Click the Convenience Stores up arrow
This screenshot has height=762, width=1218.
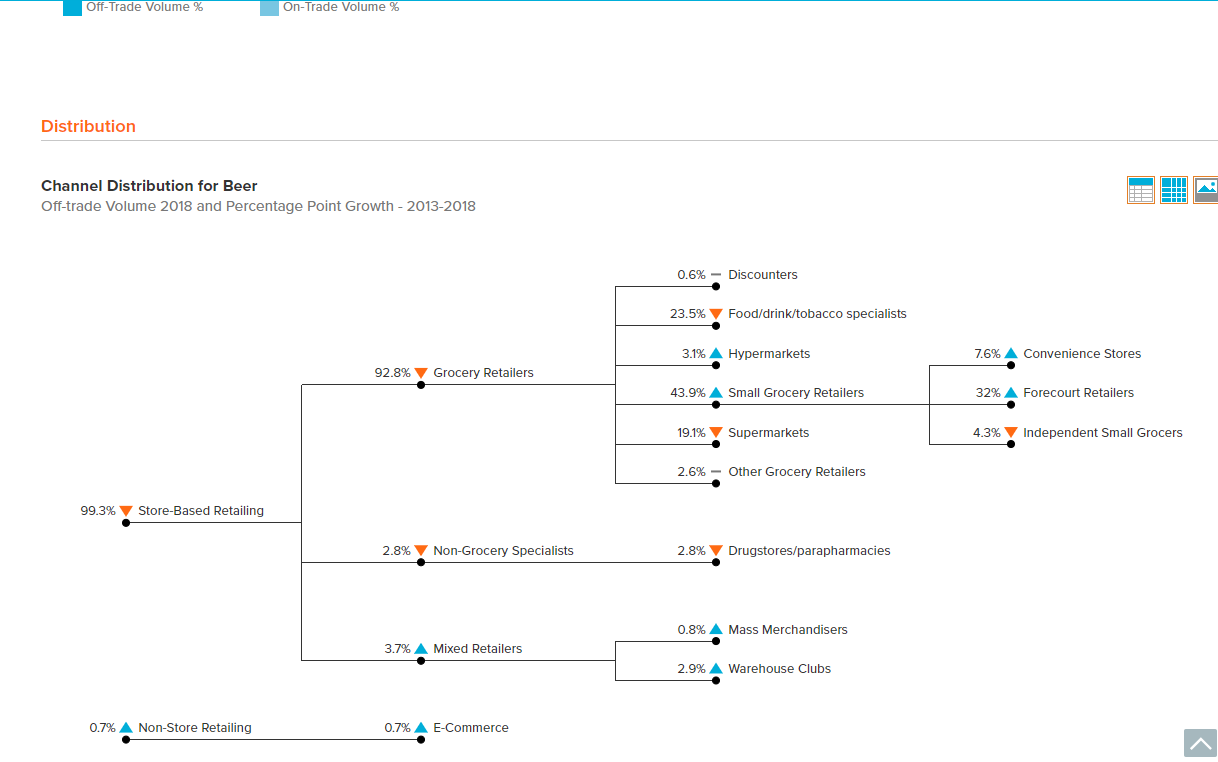coord(1011,354)
